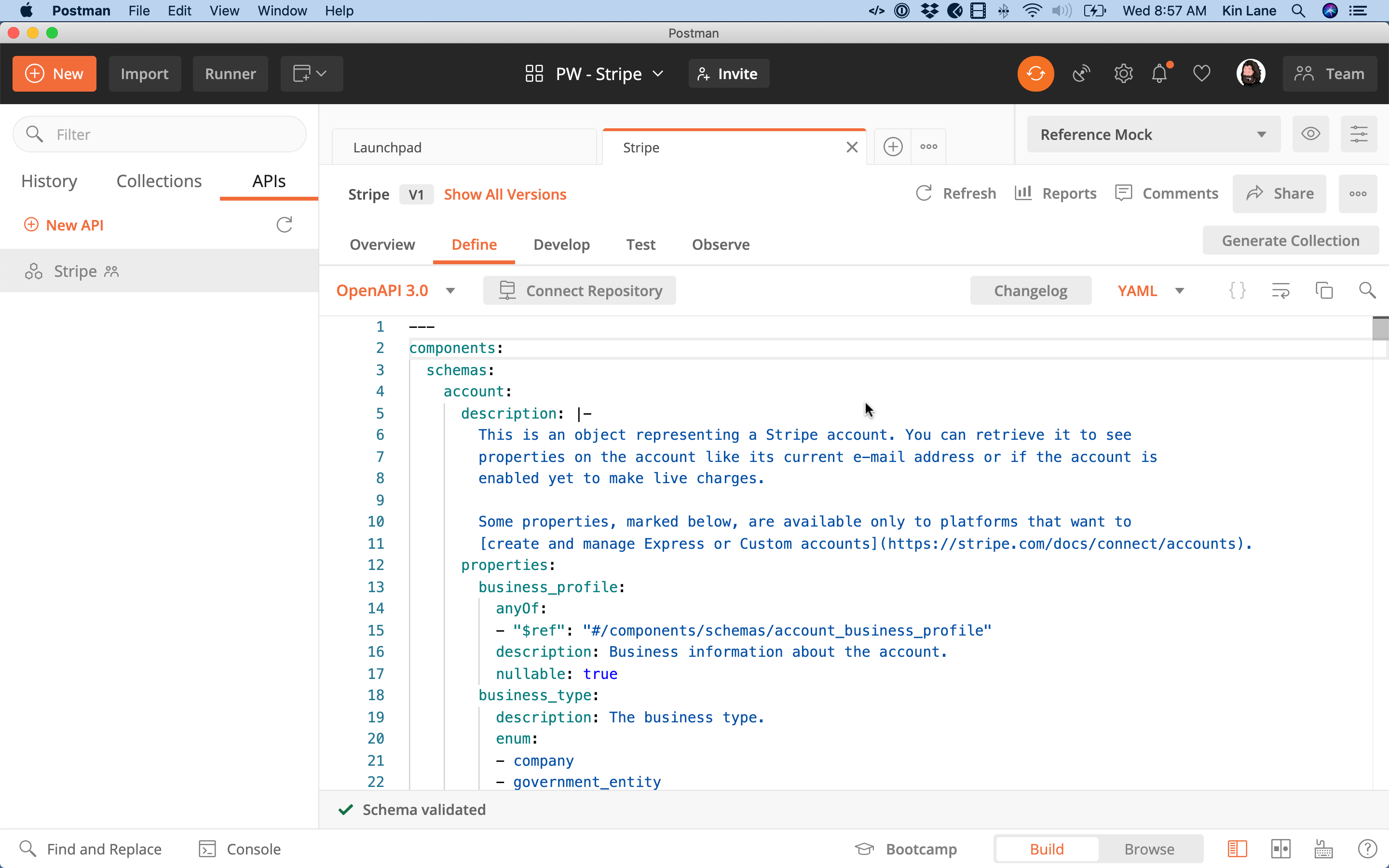Screen dimensions: 1389x868
Task: Open macOS Spotlight search icon
Action: click(x=1298, y=10)
